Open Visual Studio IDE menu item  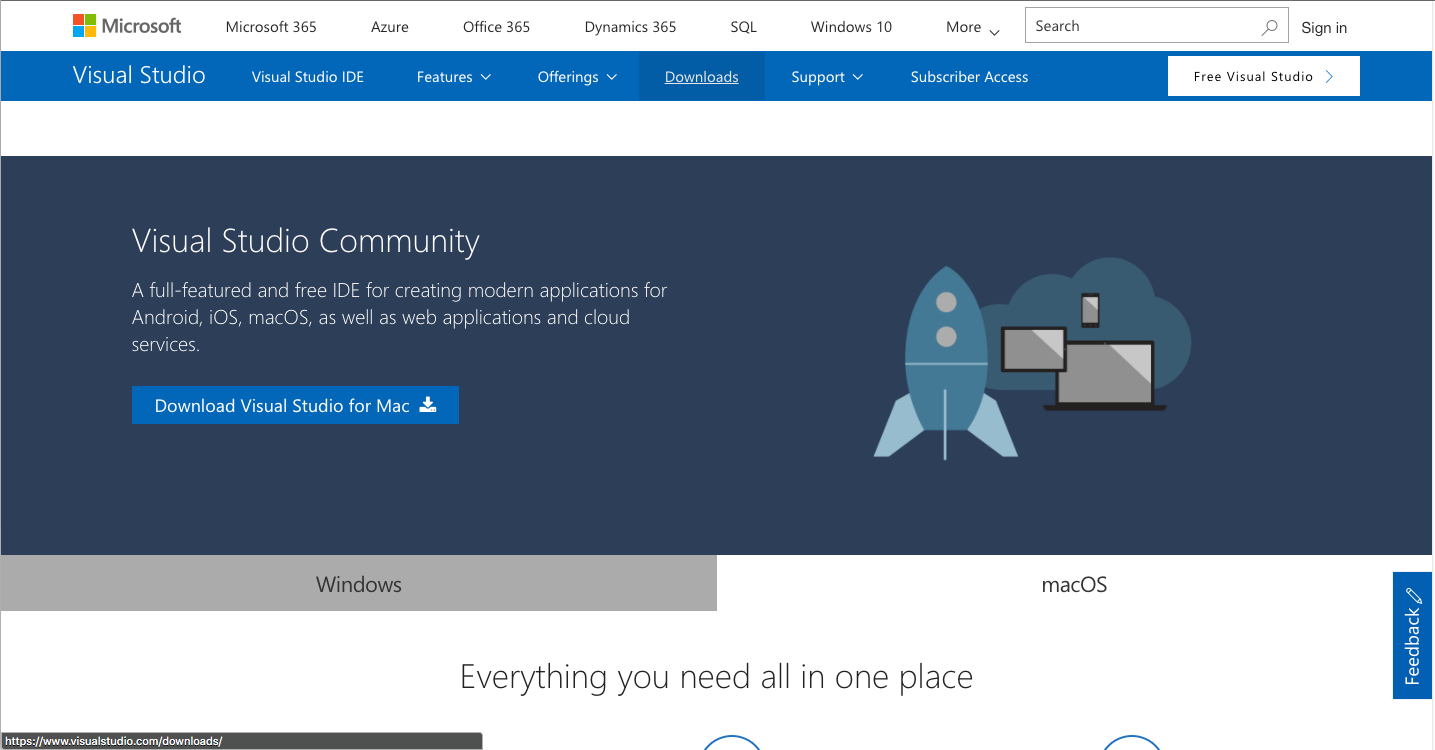point(308,77)
